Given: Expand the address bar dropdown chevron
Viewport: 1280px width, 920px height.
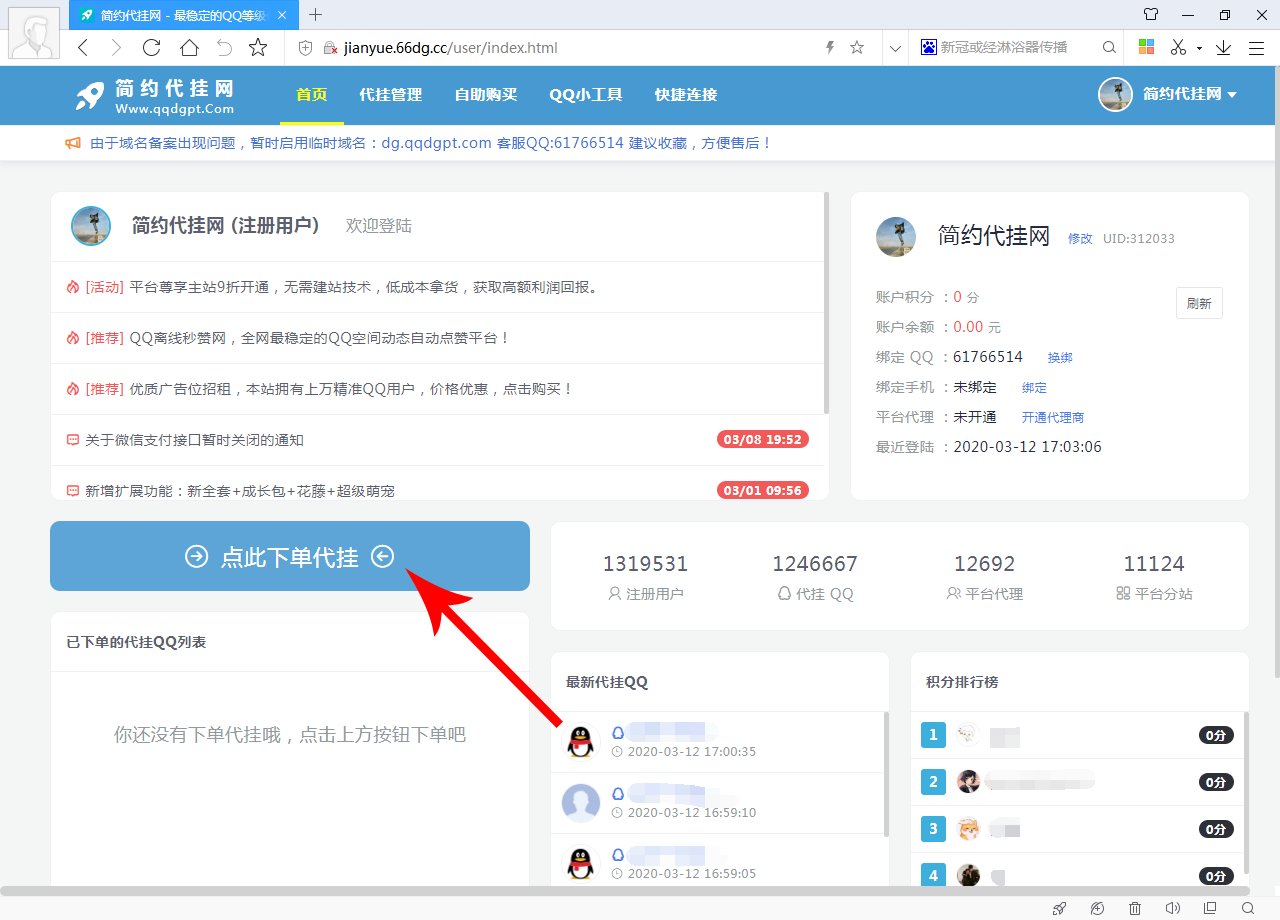Looking at the screenshot, I should pos(895,47).
